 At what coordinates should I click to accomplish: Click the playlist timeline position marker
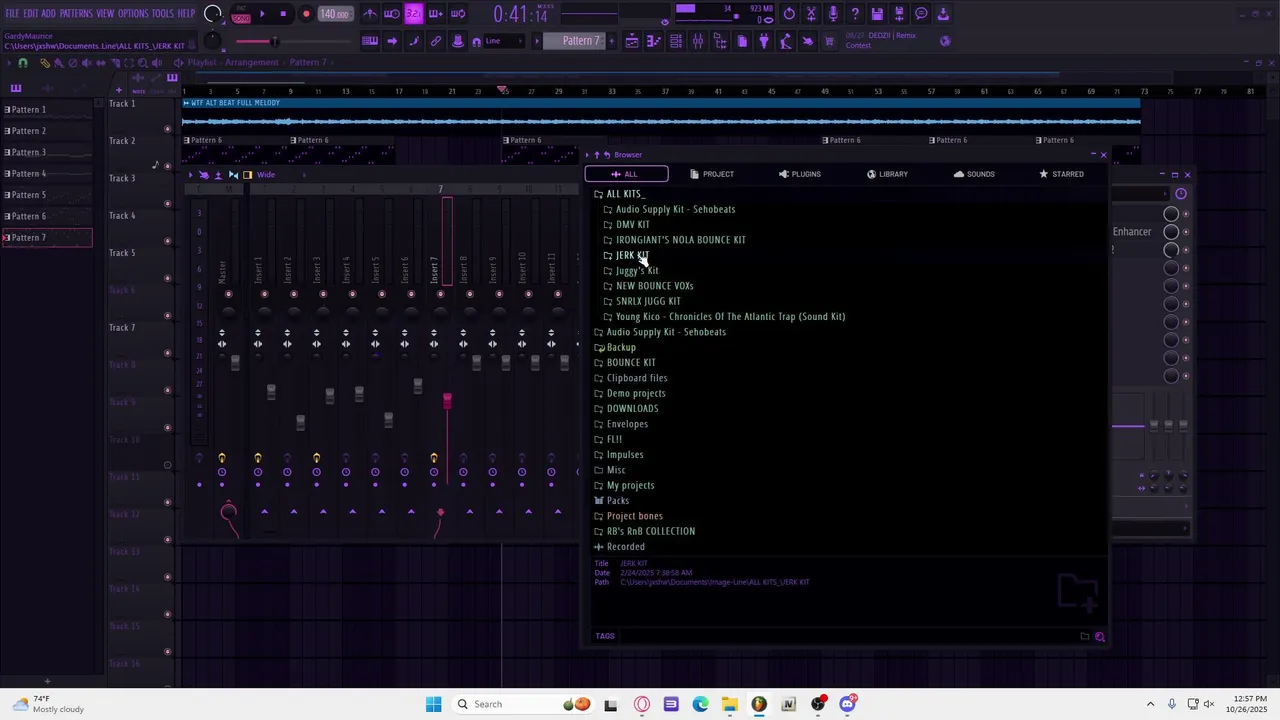point(503,90)
